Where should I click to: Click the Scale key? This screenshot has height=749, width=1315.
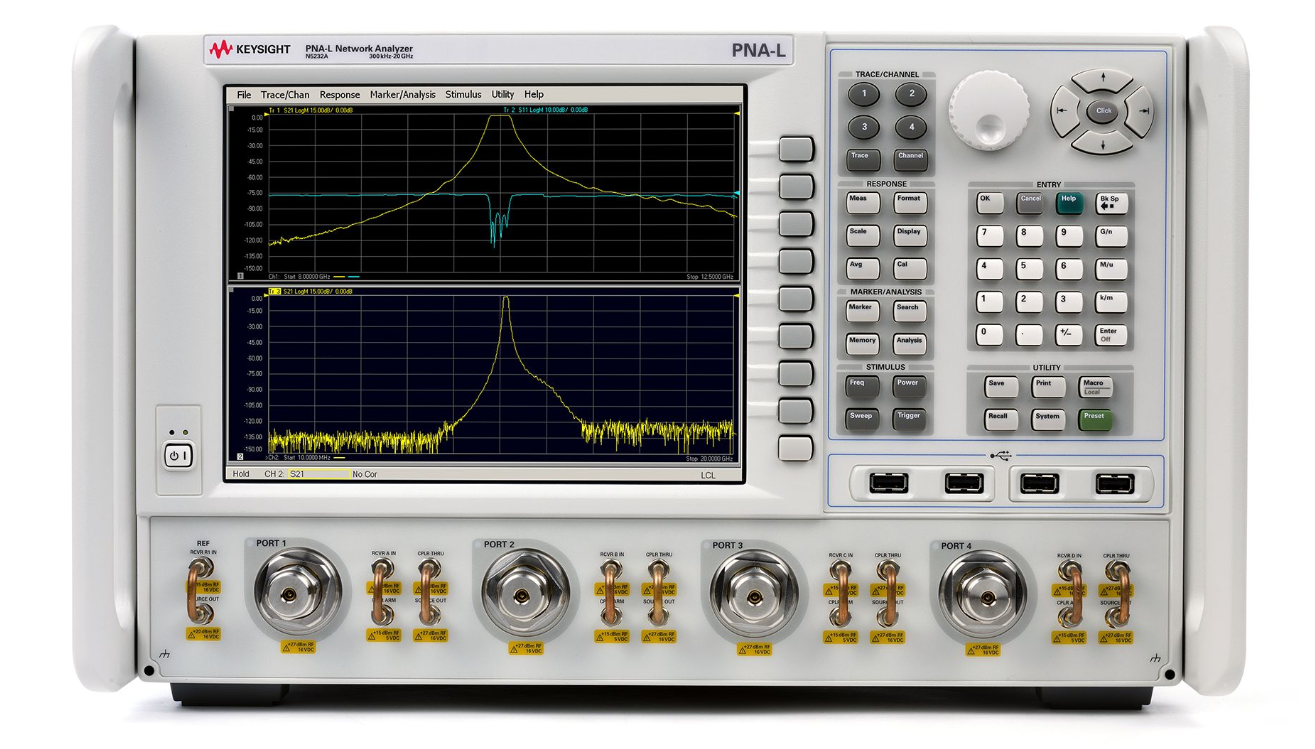point(861,236)
